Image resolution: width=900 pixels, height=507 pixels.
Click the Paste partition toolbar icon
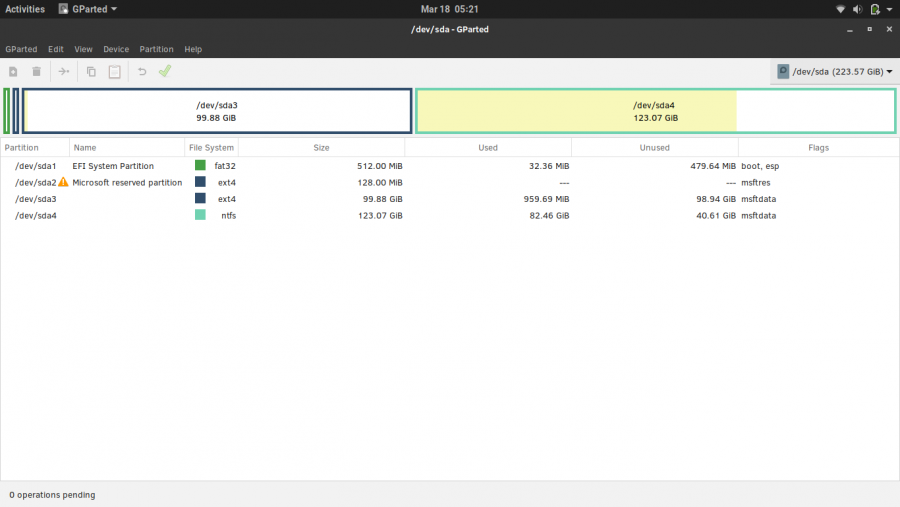pyautogui.click(x=115, y=72)
